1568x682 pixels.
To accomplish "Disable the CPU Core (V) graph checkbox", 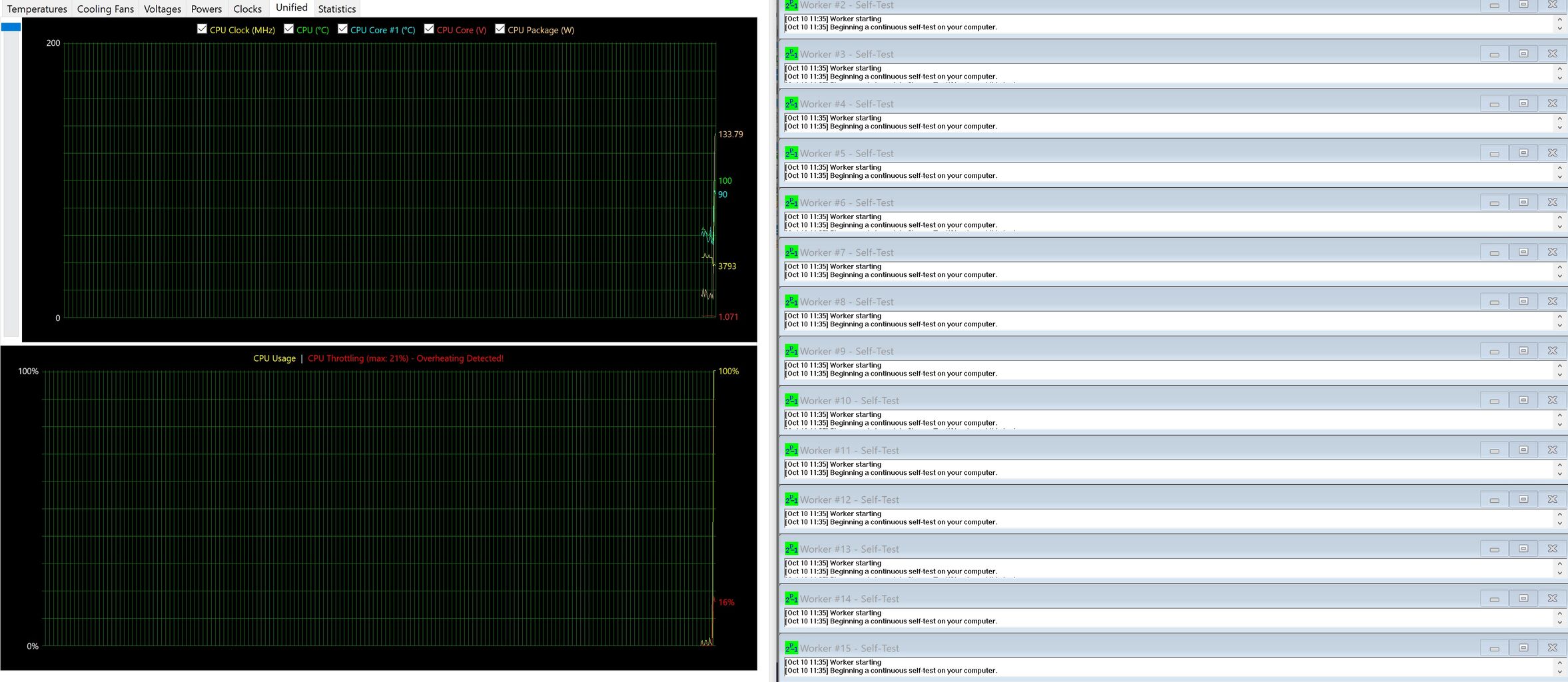I will click(x=429, y=29).
